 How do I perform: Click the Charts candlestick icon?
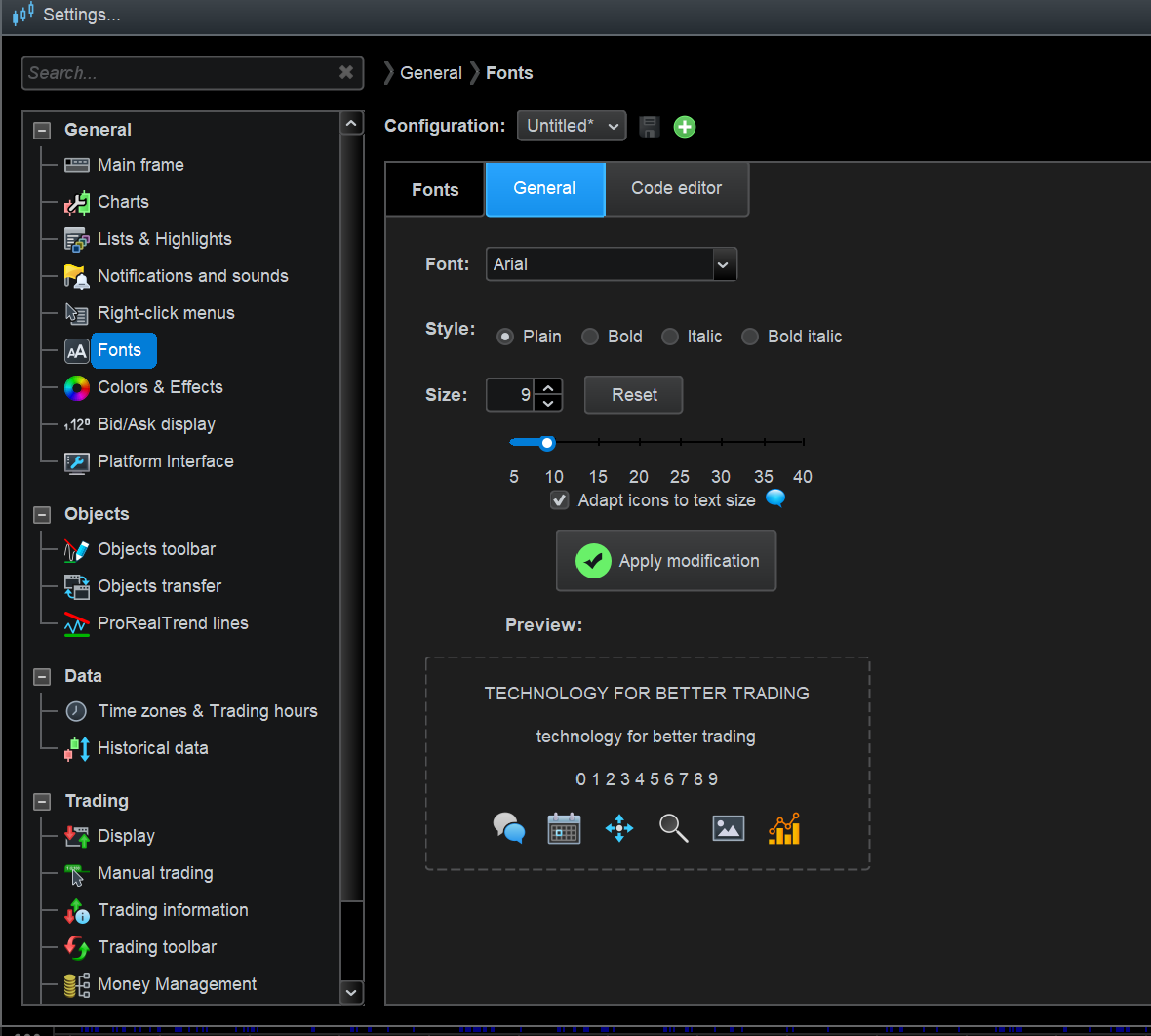coord(76,202)
